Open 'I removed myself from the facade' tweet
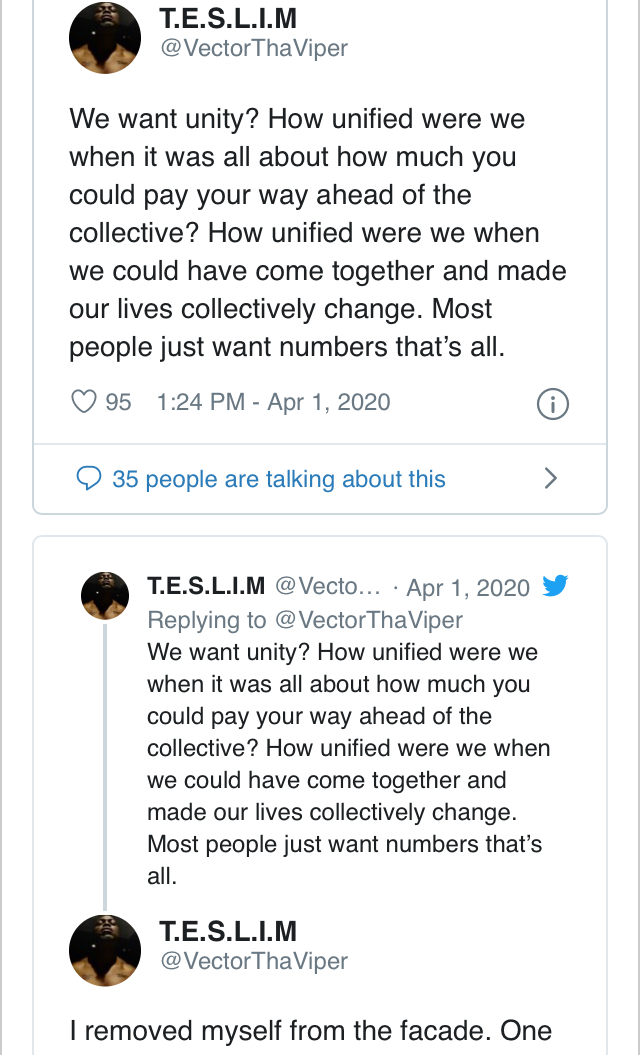 [310, 1031]
